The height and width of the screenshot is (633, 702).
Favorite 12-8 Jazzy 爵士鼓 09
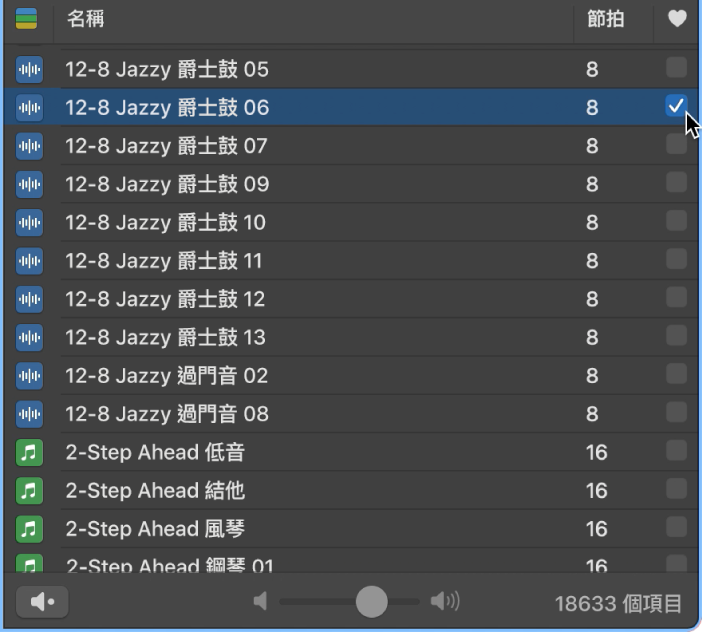[676, 182]
